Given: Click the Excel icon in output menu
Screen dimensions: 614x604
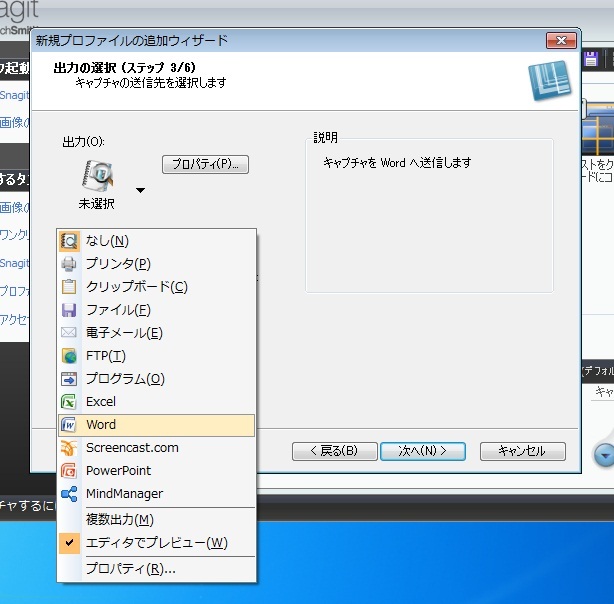Looking at the screenshot, I should (x=69, y=402).
